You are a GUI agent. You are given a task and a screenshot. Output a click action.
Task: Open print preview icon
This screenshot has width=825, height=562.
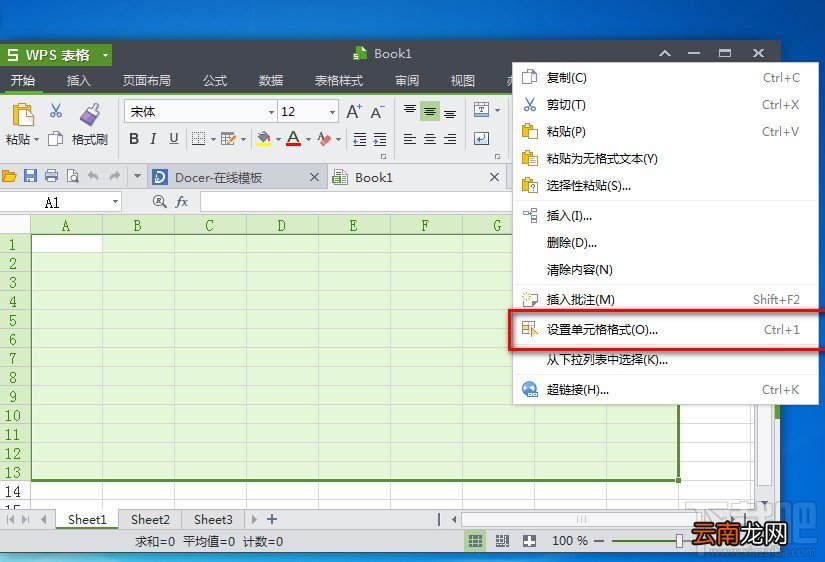[73, 176]
